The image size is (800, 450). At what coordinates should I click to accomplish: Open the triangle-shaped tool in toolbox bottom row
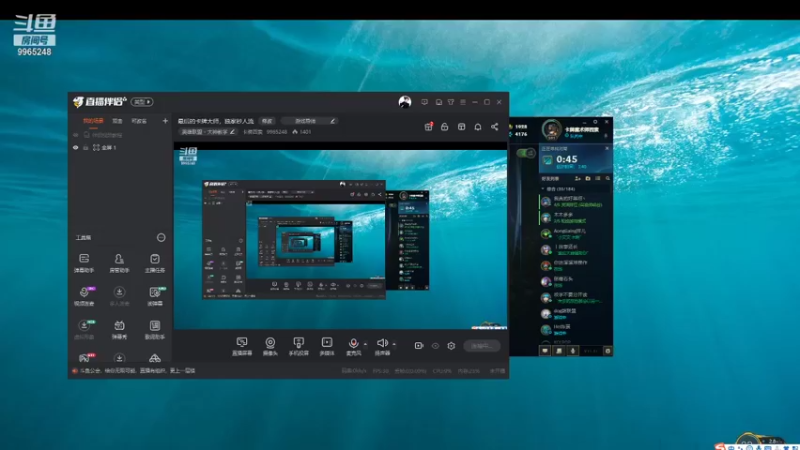[155, 358]
